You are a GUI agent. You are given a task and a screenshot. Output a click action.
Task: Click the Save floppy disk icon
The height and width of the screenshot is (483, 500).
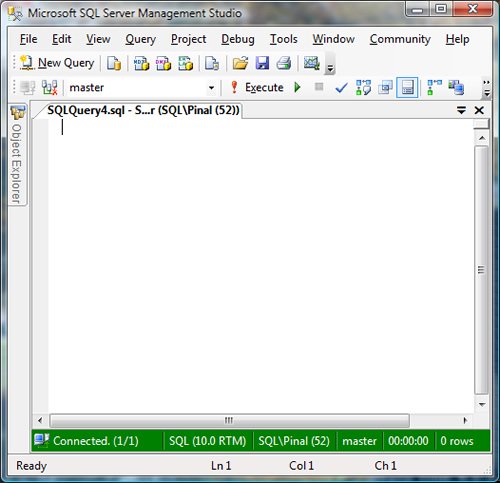coord(262,63)
